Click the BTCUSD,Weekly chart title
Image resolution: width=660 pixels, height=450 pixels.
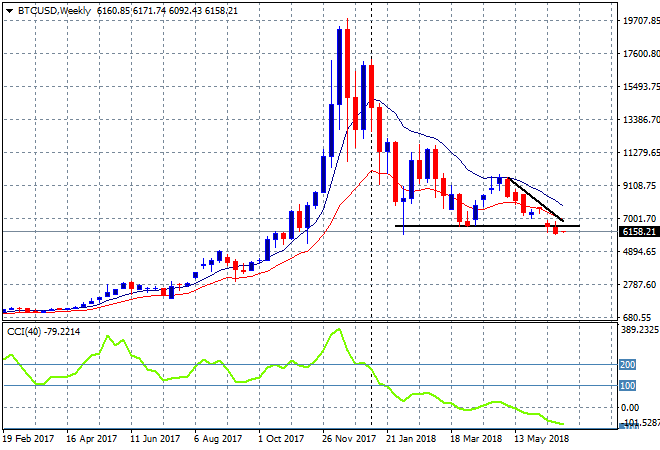(51, 9)
